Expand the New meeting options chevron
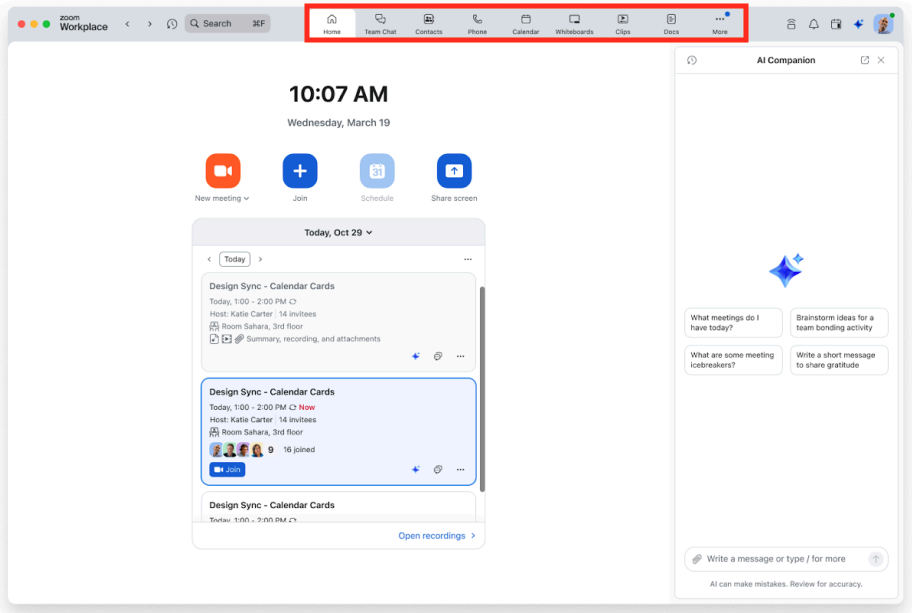This screenshot has height=613, width=912. pyautogui.click(x=246, y=198)
